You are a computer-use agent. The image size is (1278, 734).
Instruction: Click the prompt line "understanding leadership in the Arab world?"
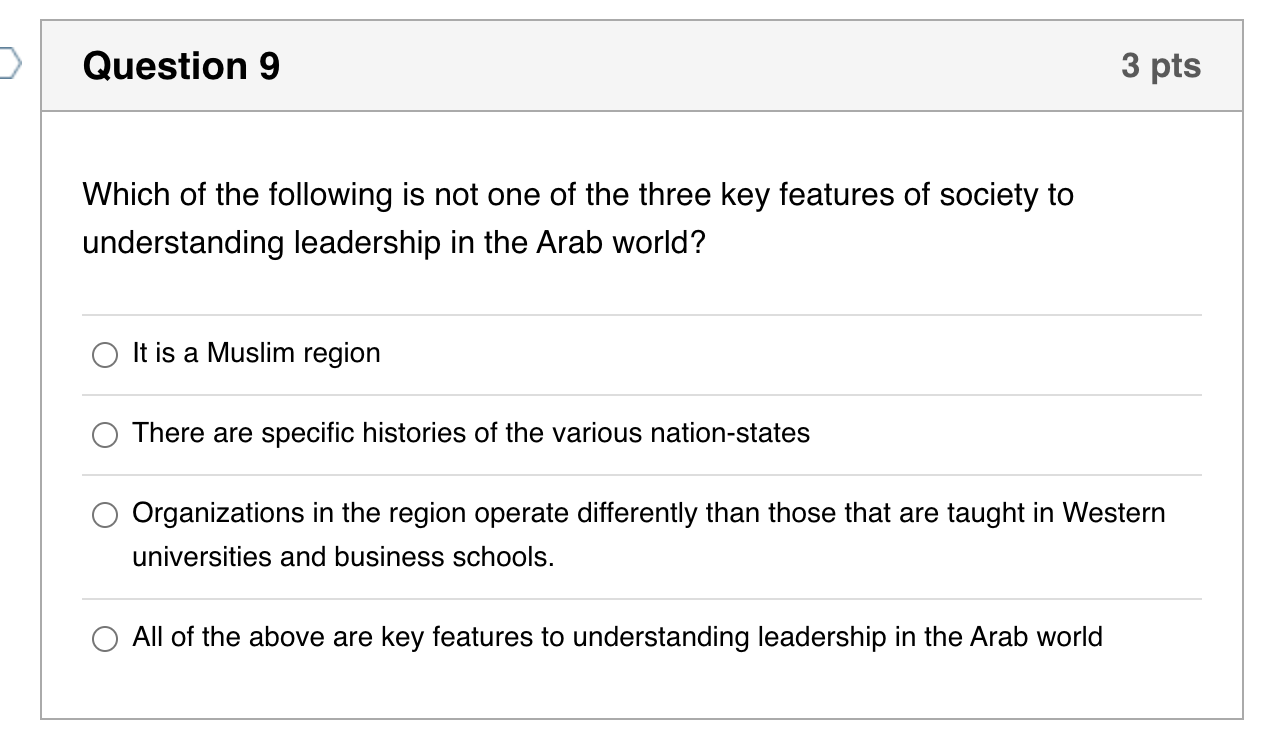(x=393, y=244)
